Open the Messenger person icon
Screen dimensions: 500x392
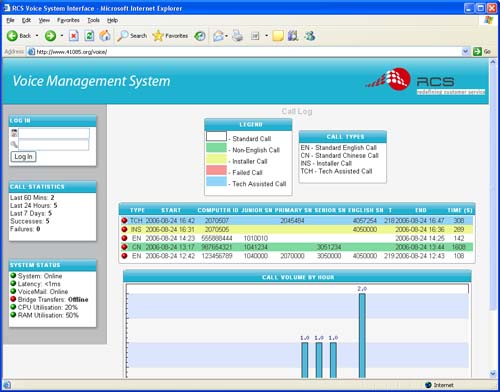[310, 36]
